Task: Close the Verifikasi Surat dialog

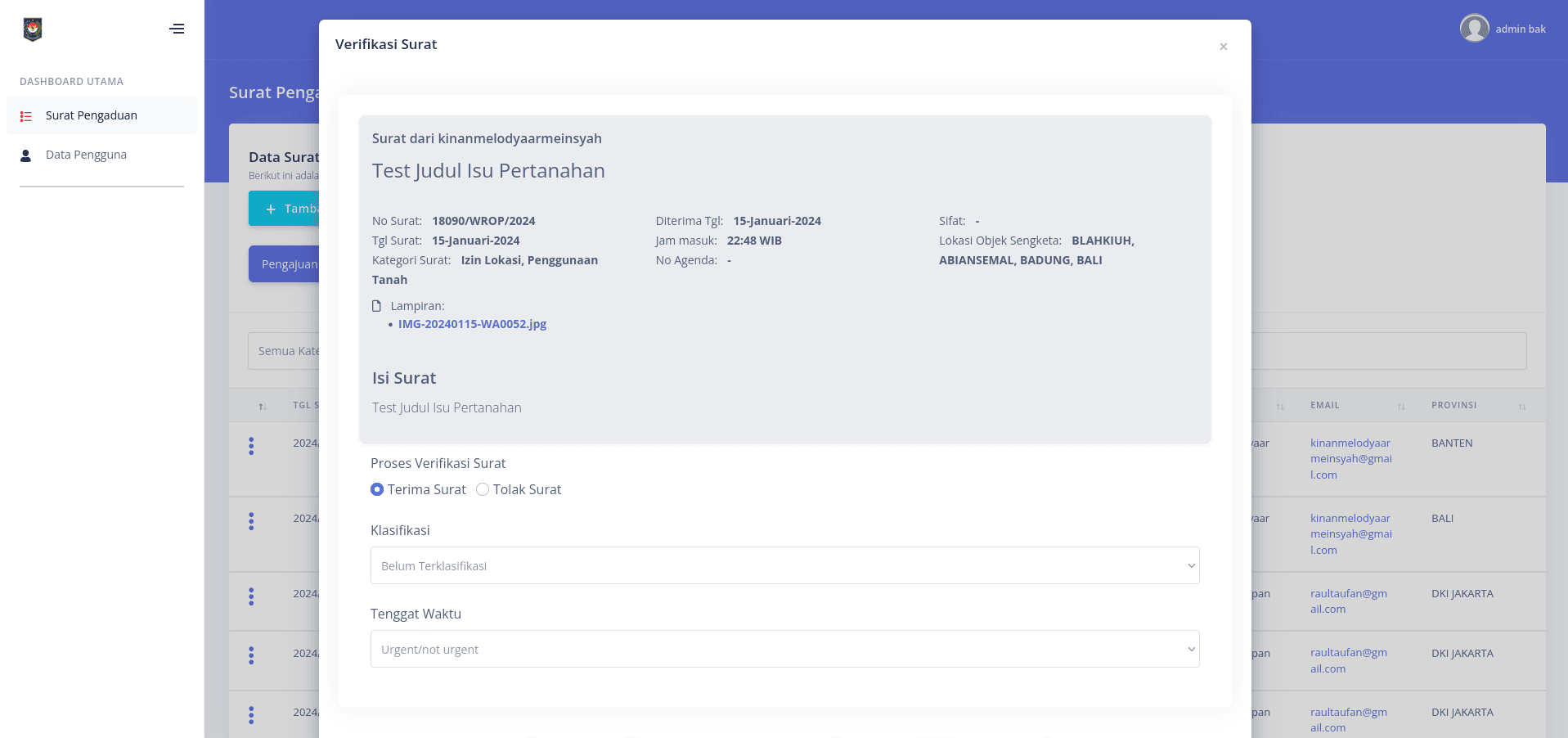Action: 1224,47
